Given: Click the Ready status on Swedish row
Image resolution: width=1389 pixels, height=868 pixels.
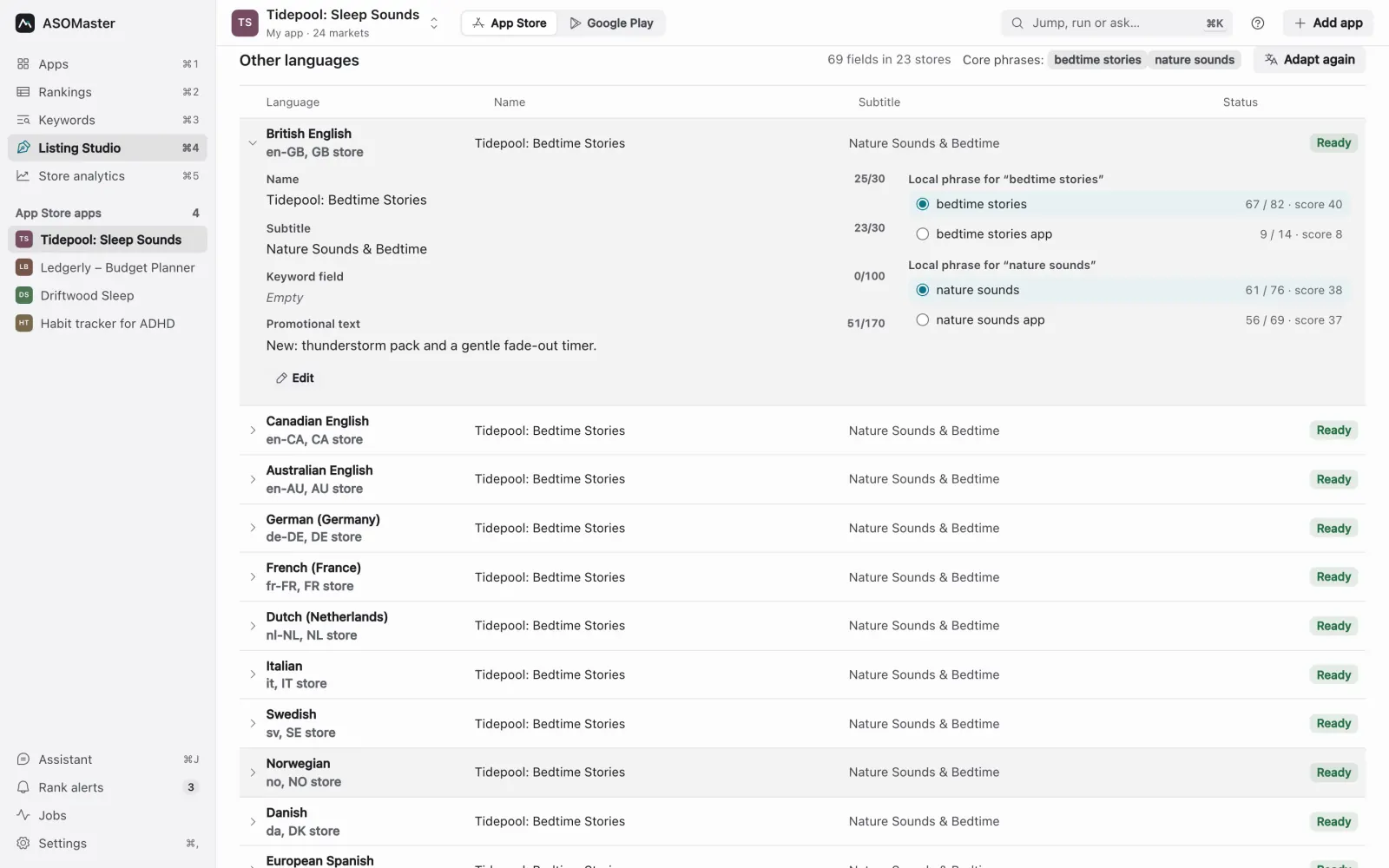Looking at the screenshot, I should pos(1333,724).
